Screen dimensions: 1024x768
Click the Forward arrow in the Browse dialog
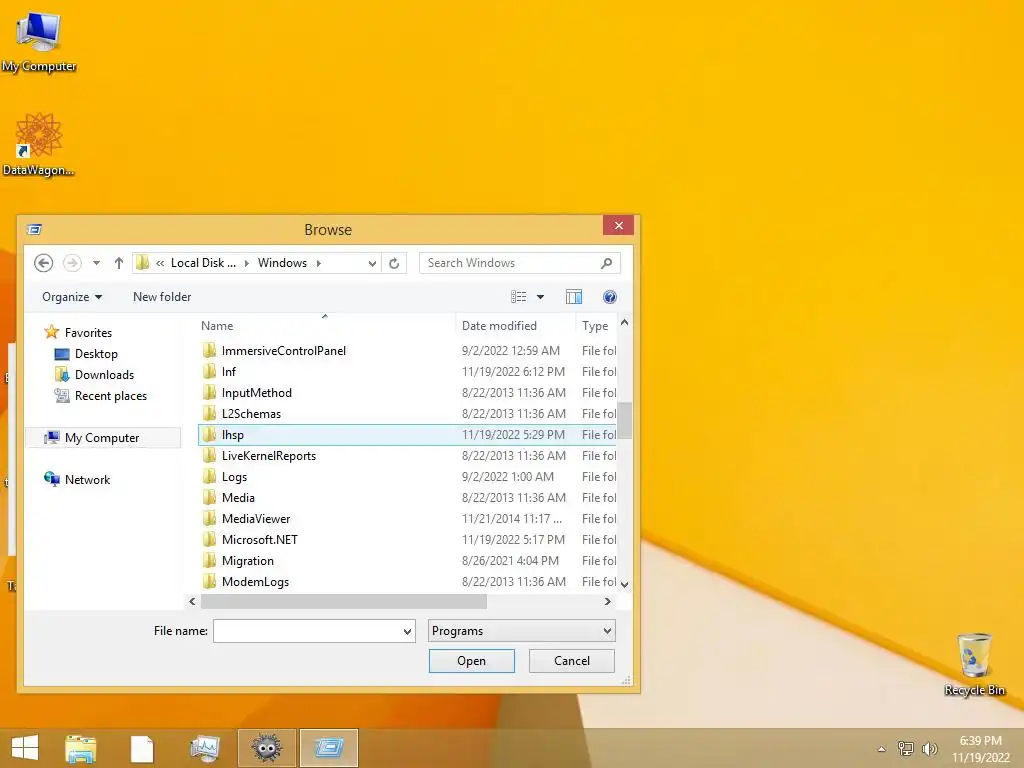[72, 263]
